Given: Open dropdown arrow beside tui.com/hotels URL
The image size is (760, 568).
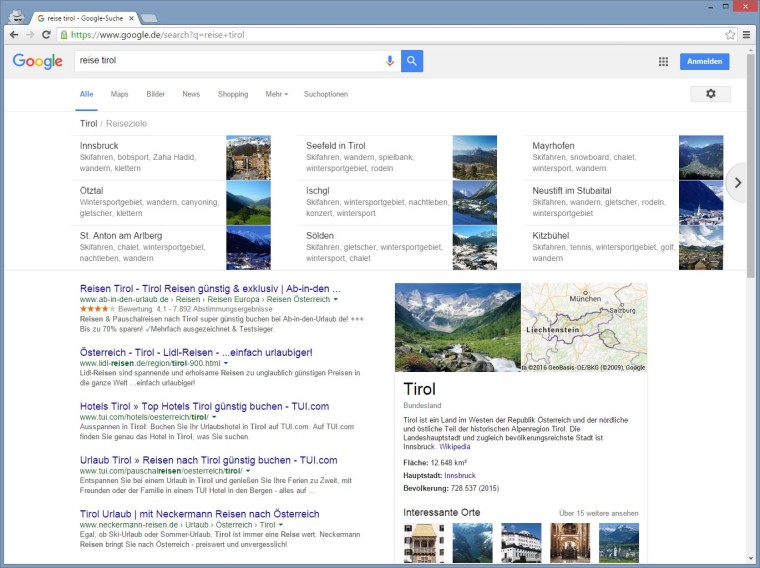Looking at the screenshot, I should pyautogui.click(x=214, y=417).
